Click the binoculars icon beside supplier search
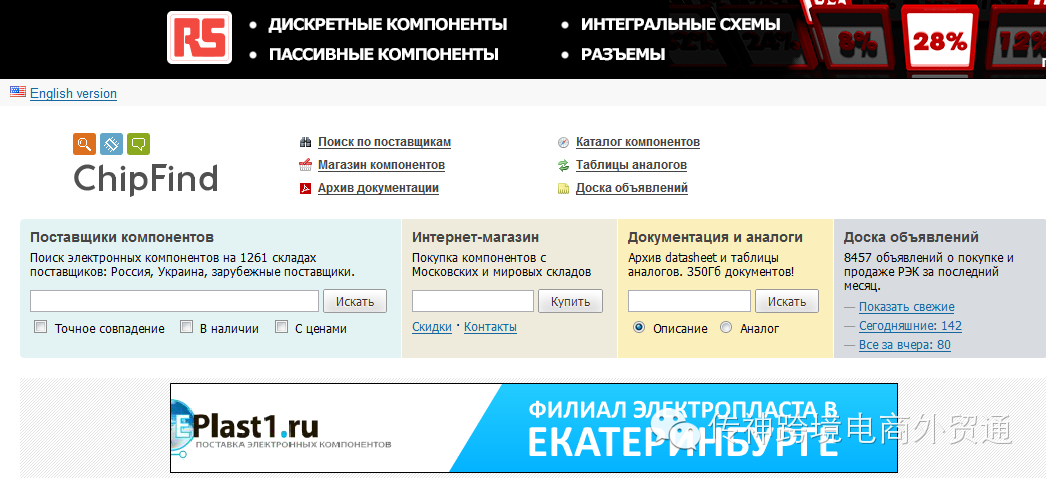Viewport: 1046px width, 482px height. coord(306,142)
